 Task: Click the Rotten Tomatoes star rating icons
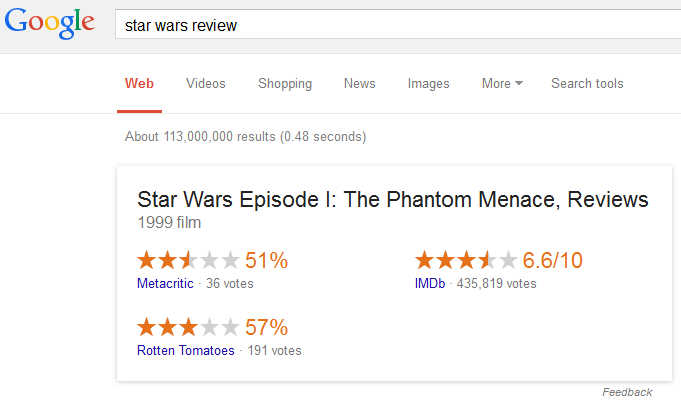(x=188, y=327)
